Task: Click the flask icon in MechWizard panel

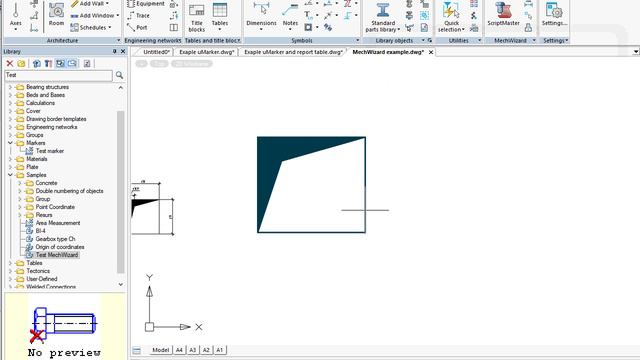Action: tap(528, 27)
